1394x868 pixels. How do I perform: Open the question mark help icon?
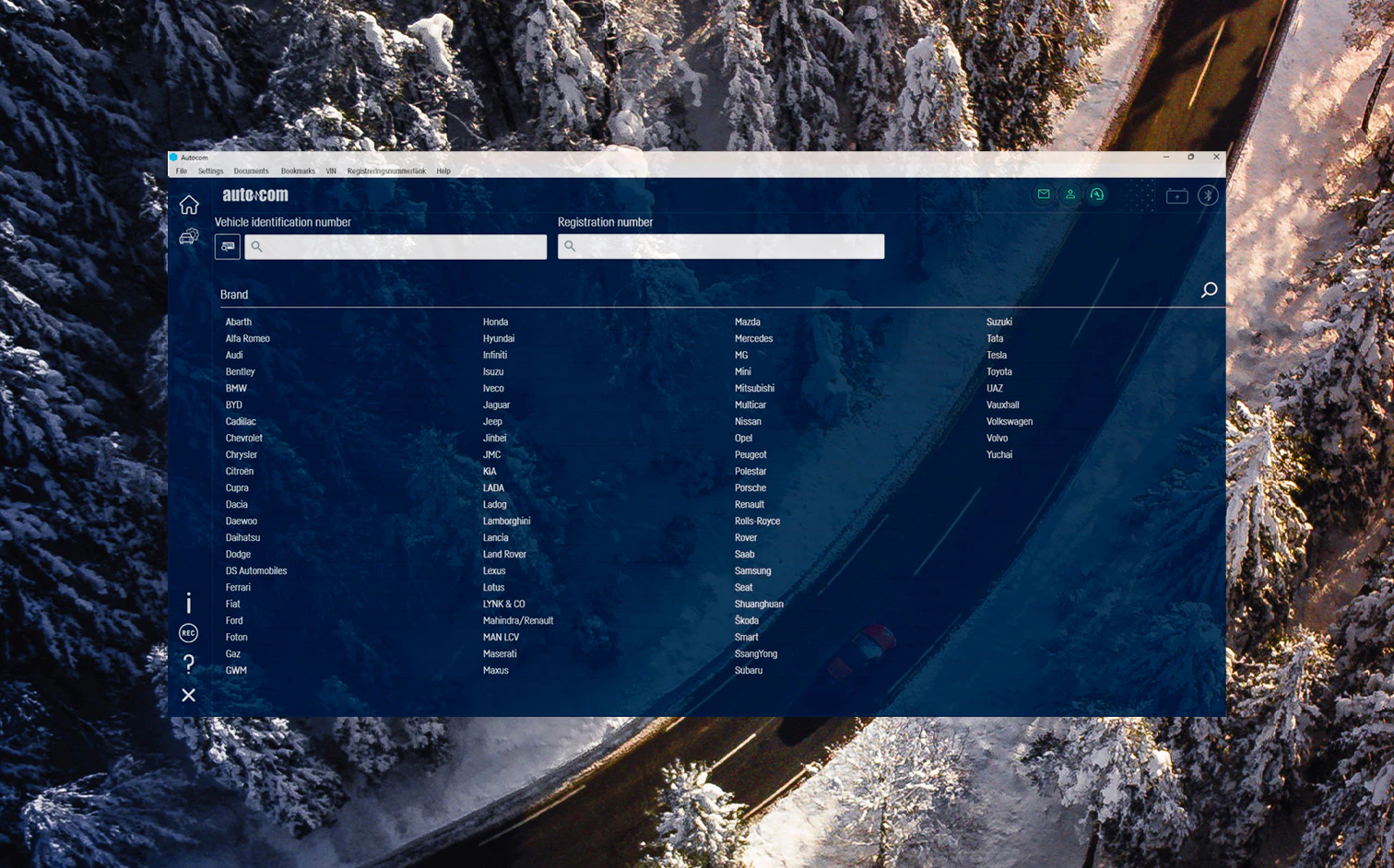[x=189, y=663]
